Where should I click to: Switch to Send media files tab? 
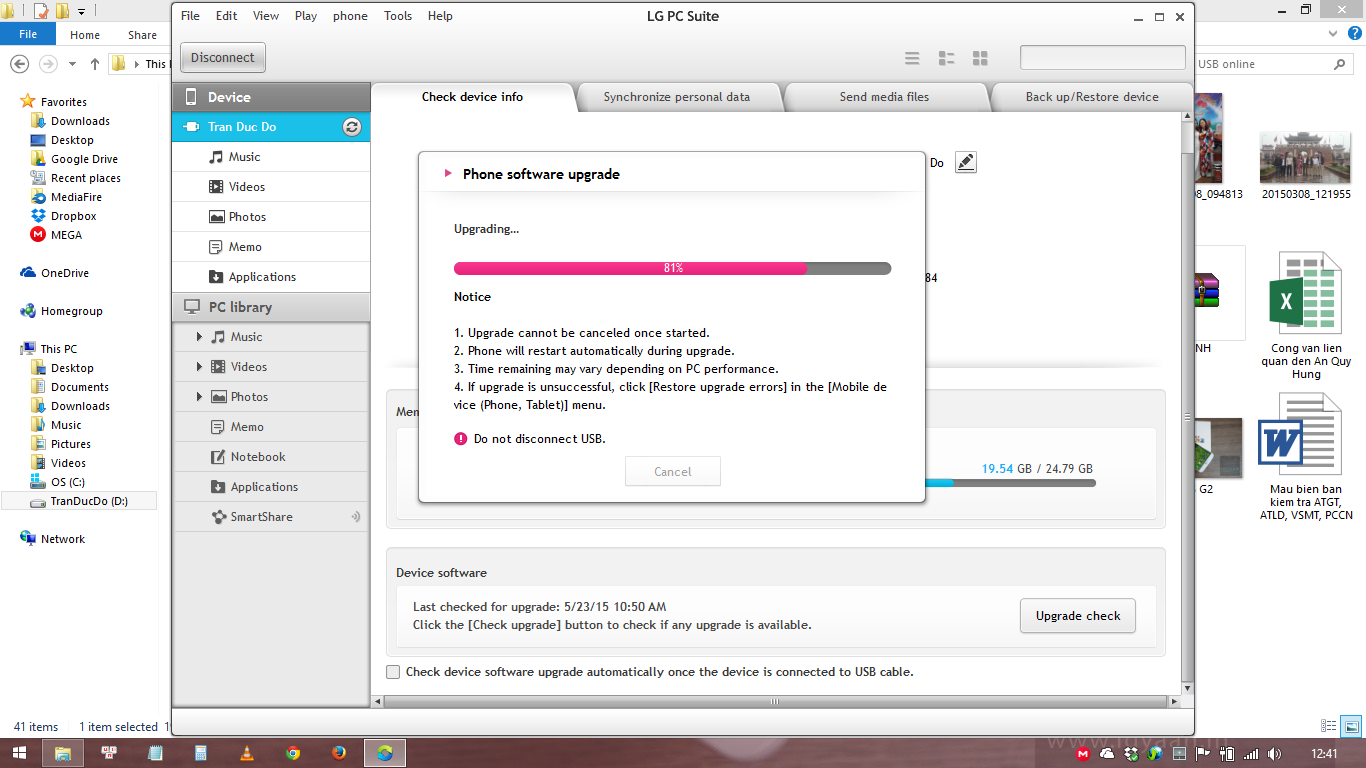click(884, 97)
